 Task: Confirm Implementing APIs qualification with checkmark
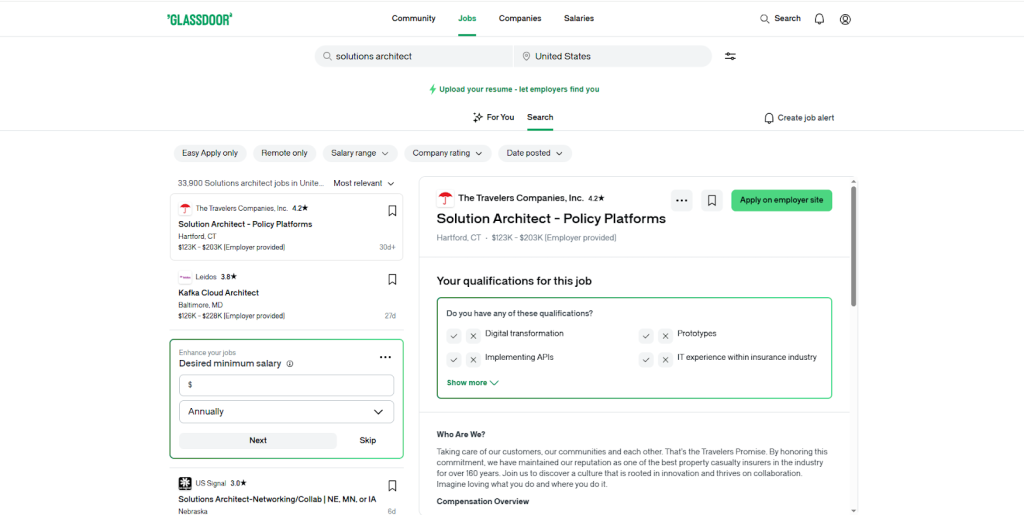(x=454, y=360)
